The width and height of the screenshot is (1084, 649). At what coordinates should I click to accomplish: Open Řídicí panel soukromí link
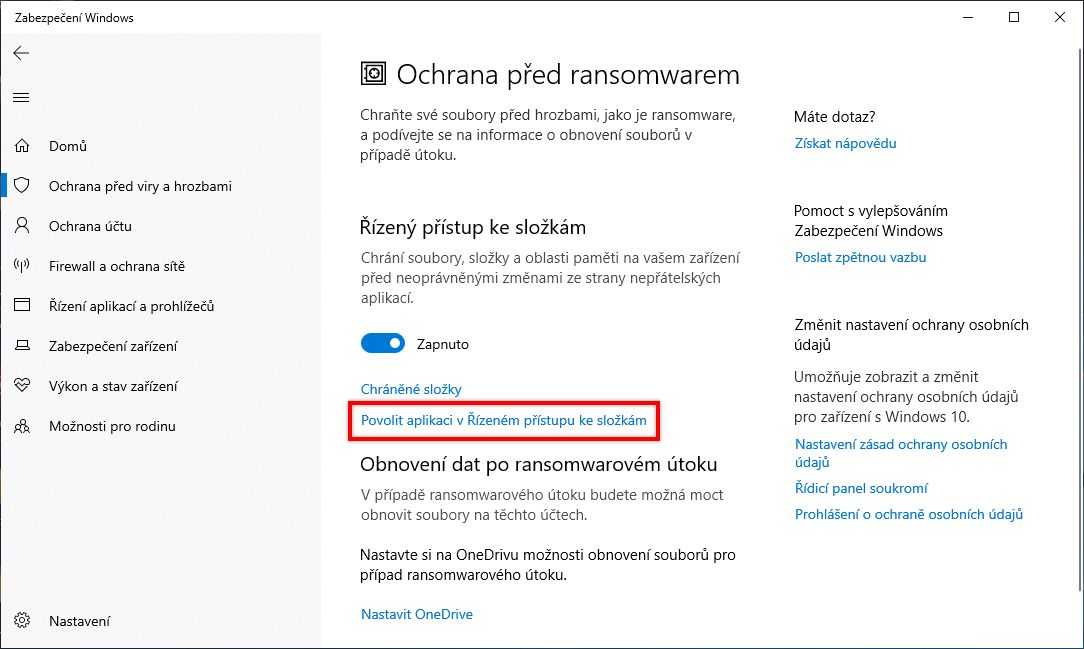pos(861,488)
